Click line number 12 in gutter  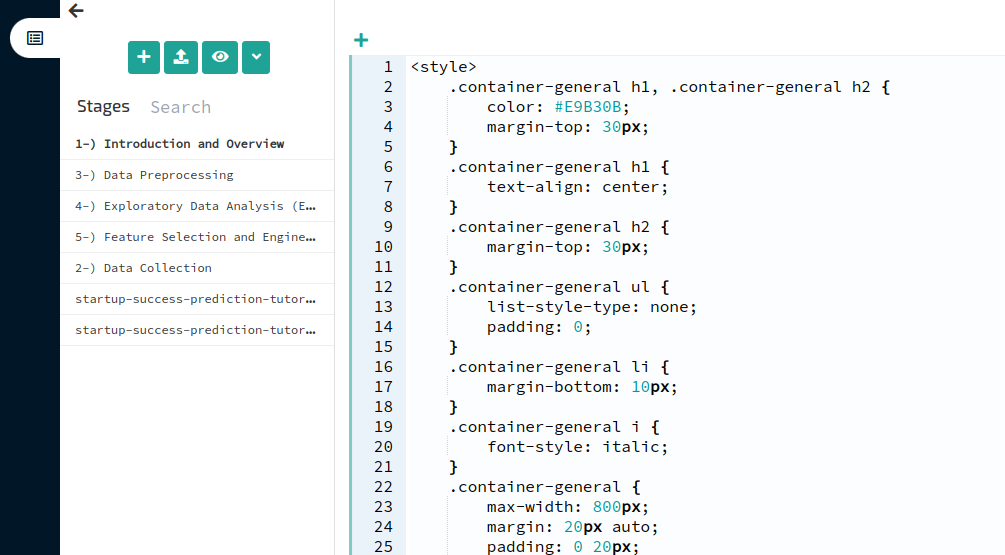[x=383, y=287]
